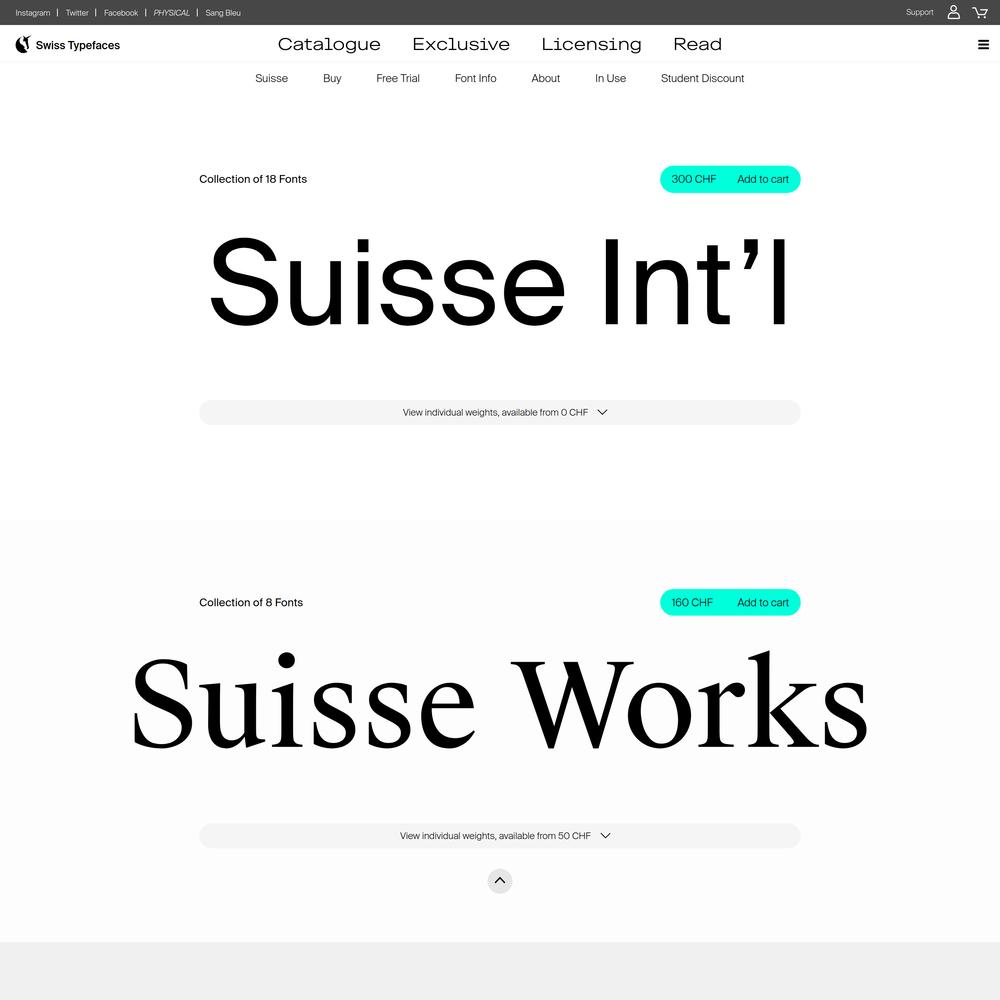The image size is (1000, 1000).
Task: Expand Suisse Int'l individual weights
Action: [x=500, y=413]
